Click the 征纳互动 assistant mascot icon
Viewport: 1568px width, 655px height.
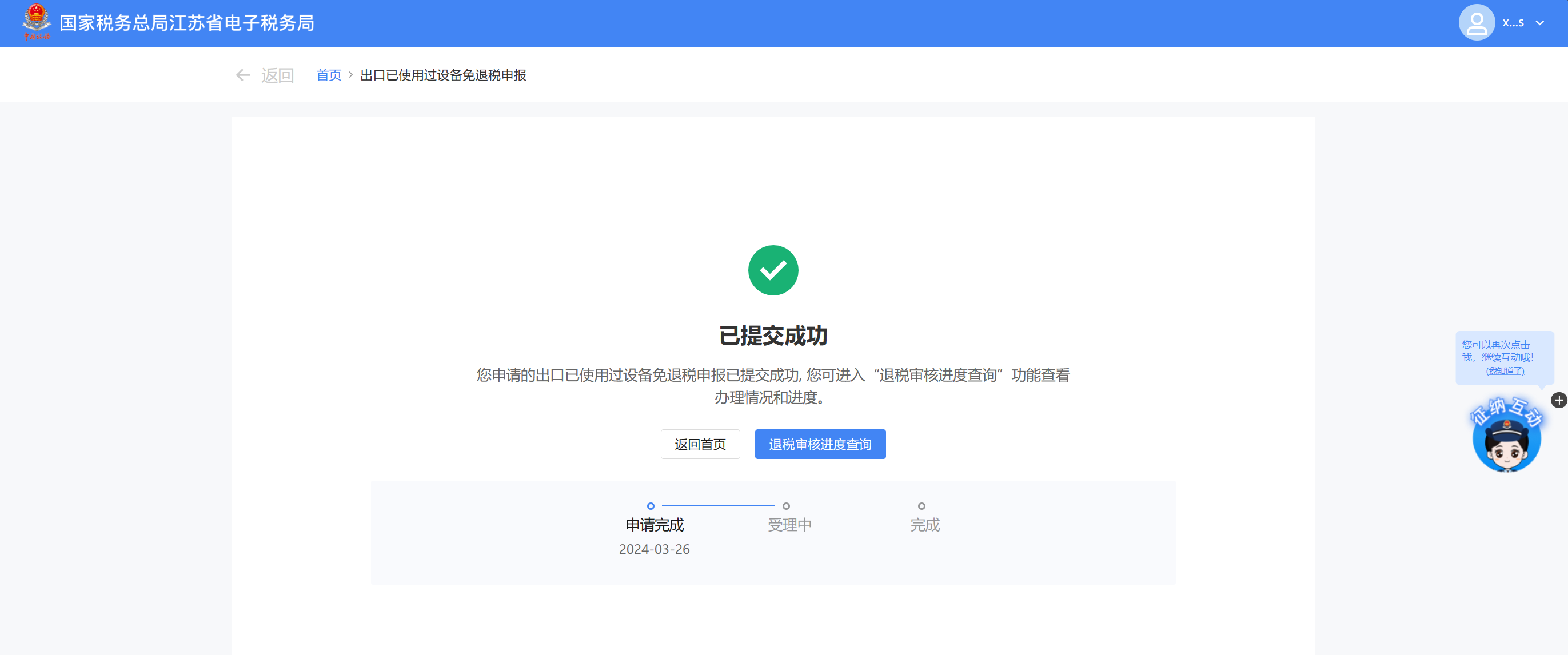[1506, 438]
